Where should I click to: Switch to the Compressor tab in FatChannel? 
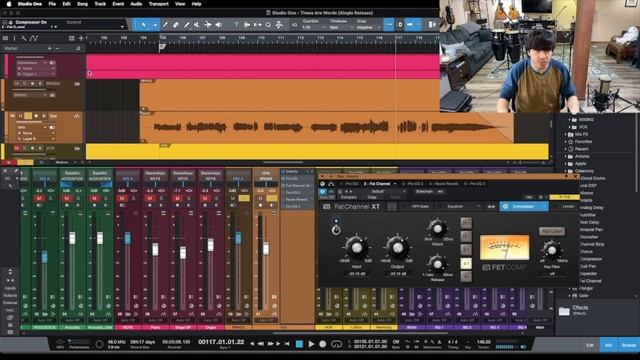coord(524,207)
